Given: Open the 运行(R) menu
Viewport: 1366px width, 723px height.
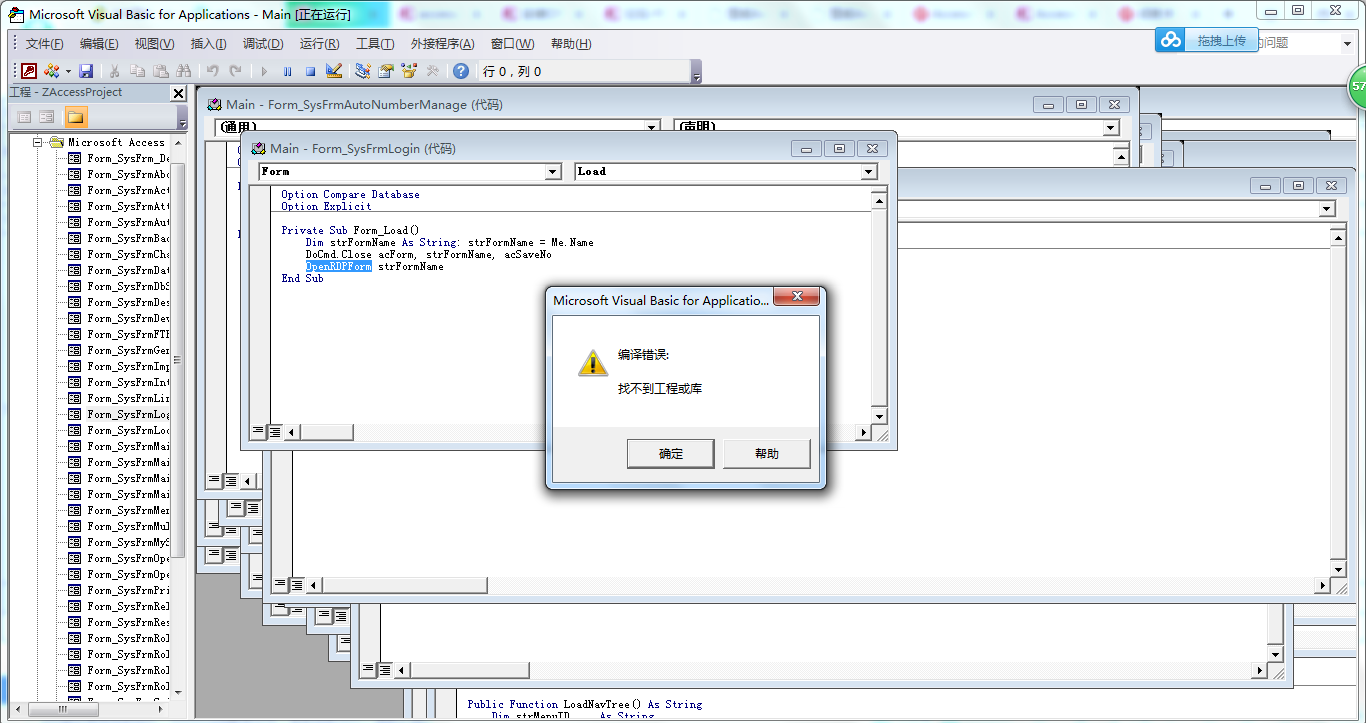Looking at the screenshot, I should (x=319, y=43).
